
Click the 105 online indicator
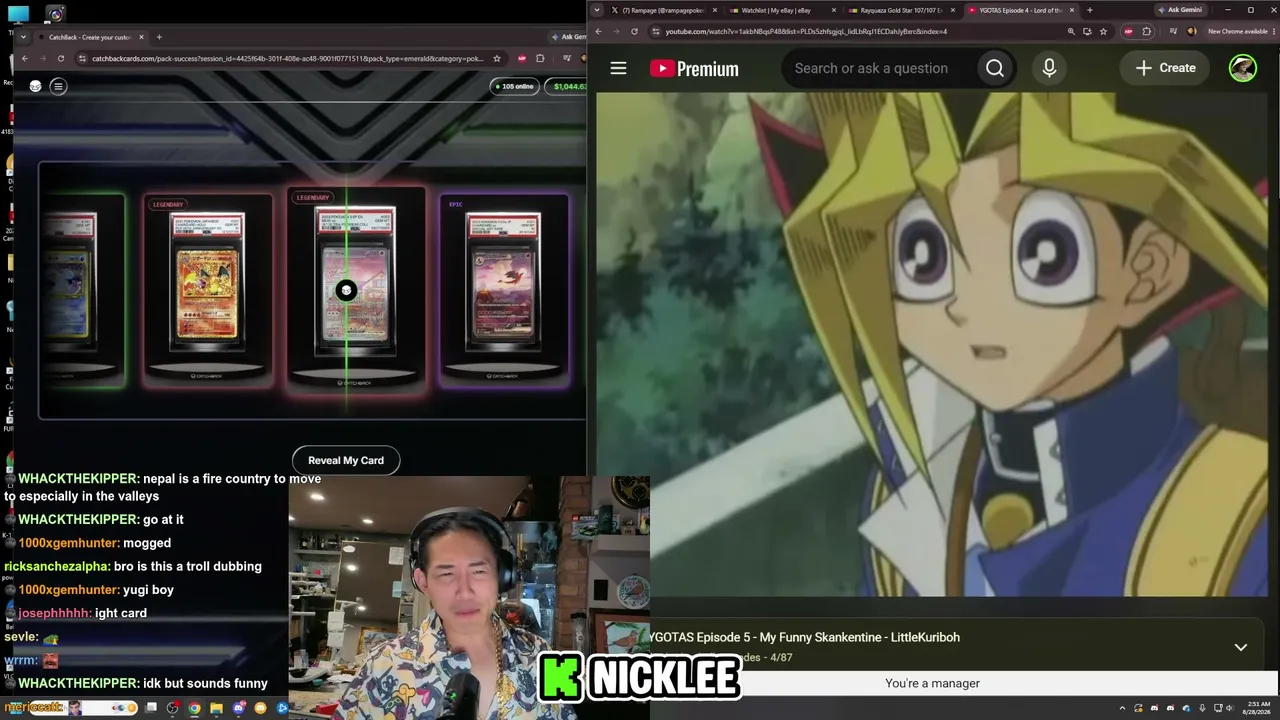click(x=515, y=86)
